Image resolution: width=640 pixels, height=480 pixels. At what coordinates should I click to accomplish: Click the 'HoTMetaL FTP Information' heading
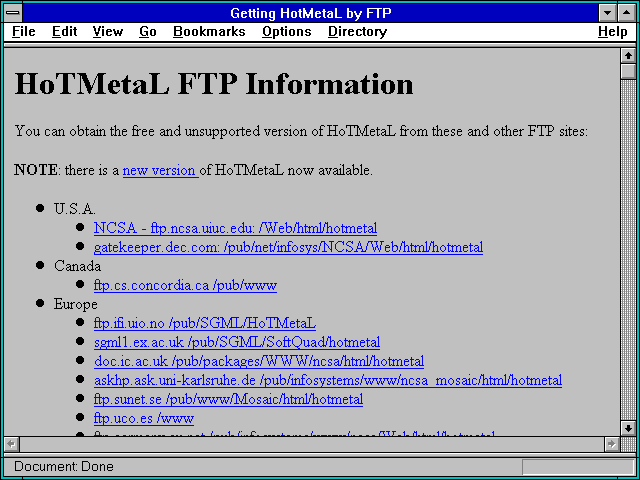tap(214, 84)
